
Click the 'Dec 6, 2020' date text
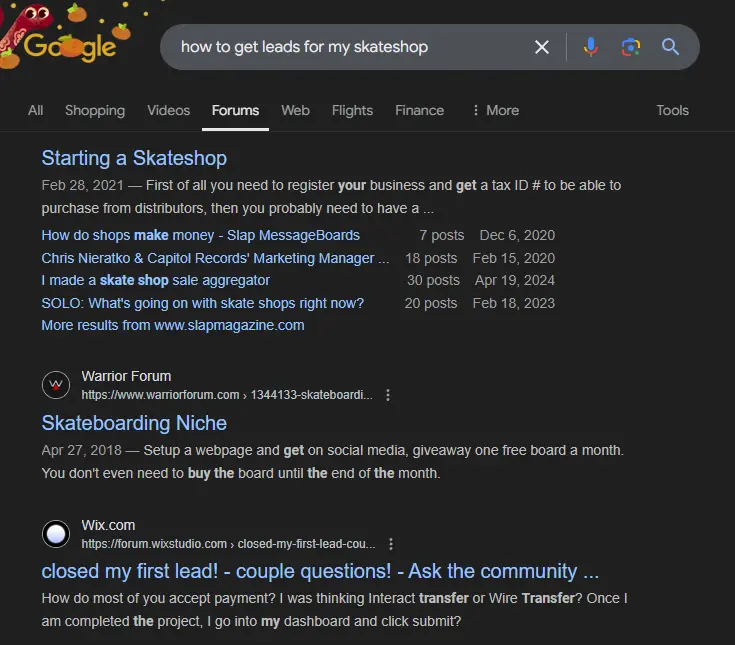click(x=517, y=235)
